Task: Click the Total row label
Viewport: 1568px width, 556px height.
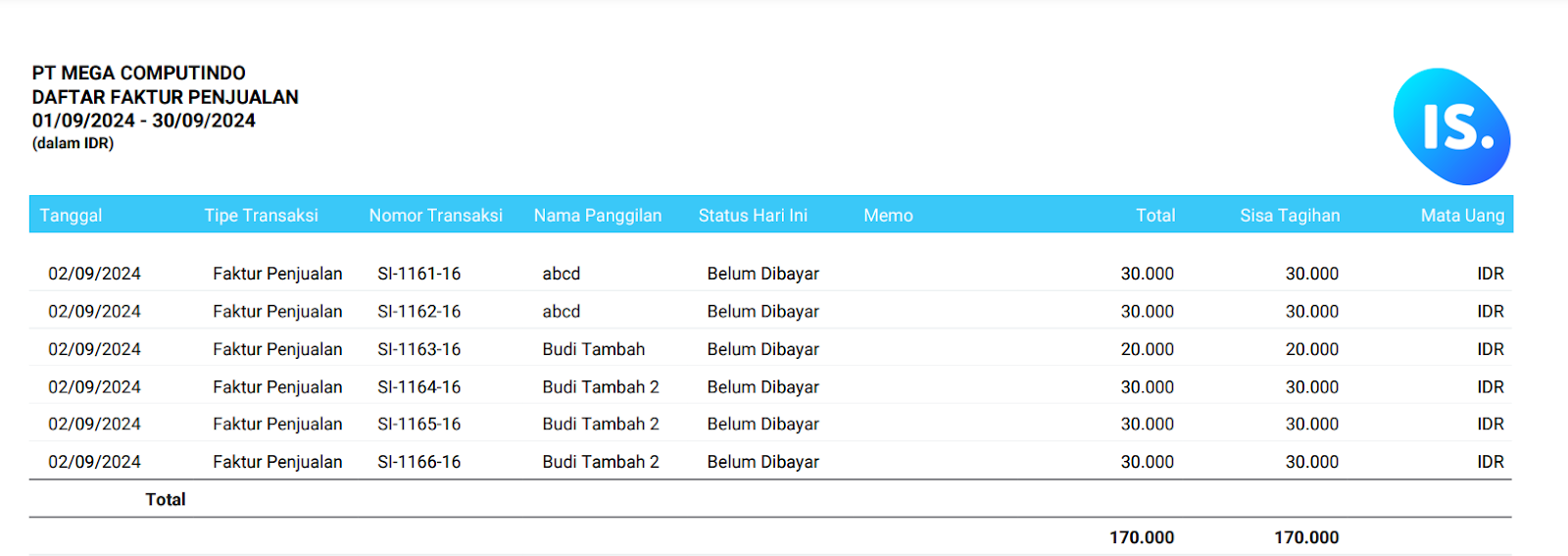Action: pyautogui.click(x=166, y=499)
